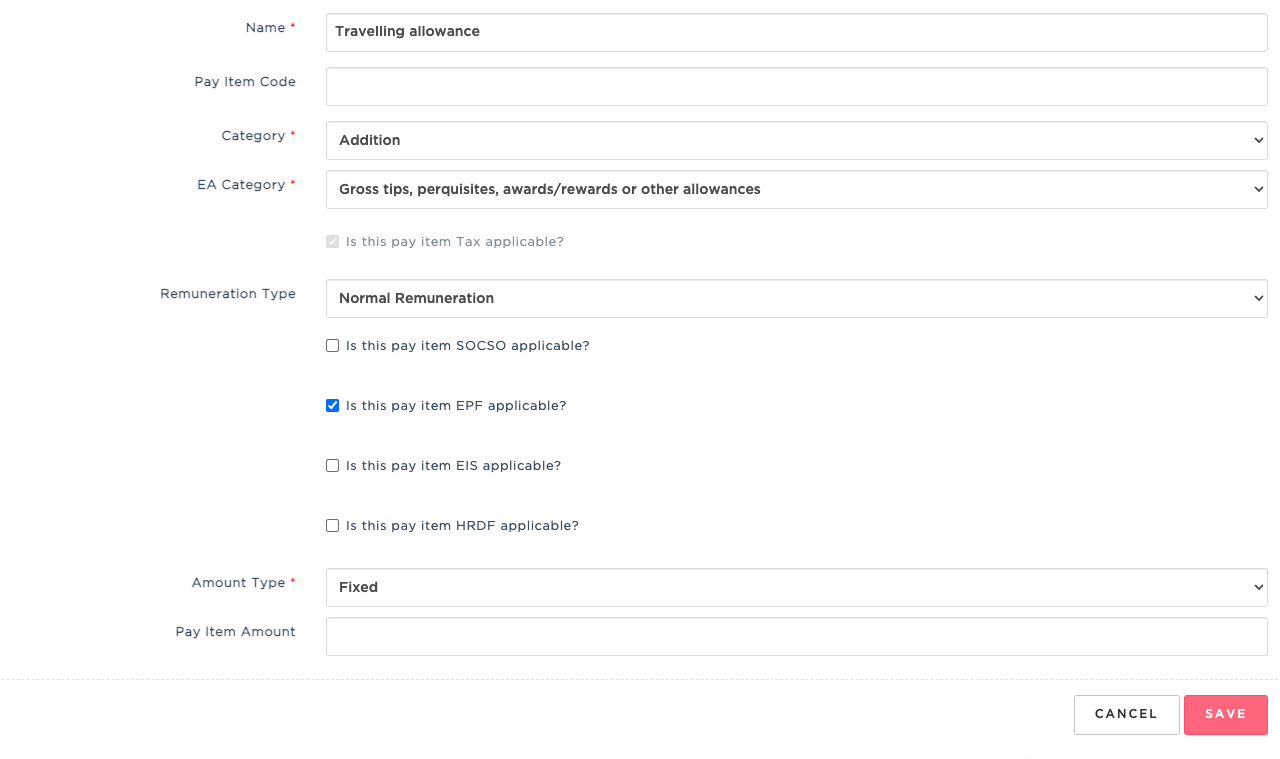
Task: Expand the EA Category dropdown
Action: click(796, 189)
